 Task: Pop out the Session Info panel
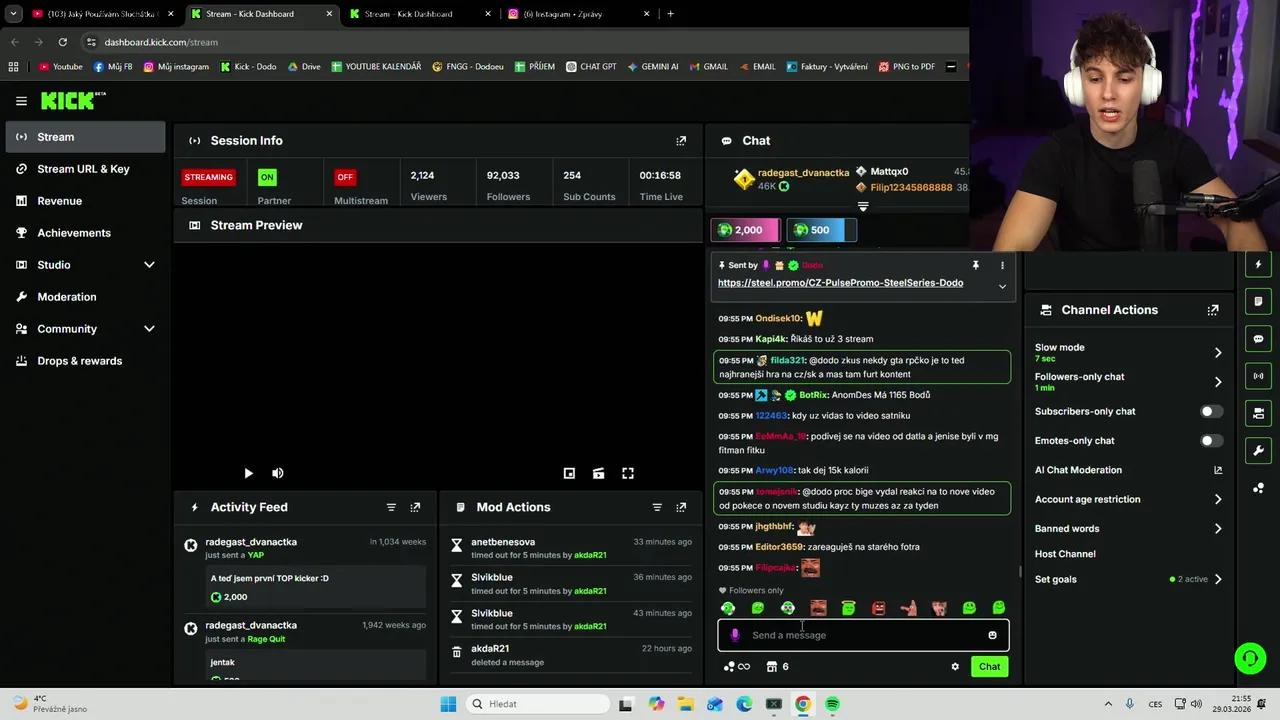pyautogui.click(x=681, y=141)
